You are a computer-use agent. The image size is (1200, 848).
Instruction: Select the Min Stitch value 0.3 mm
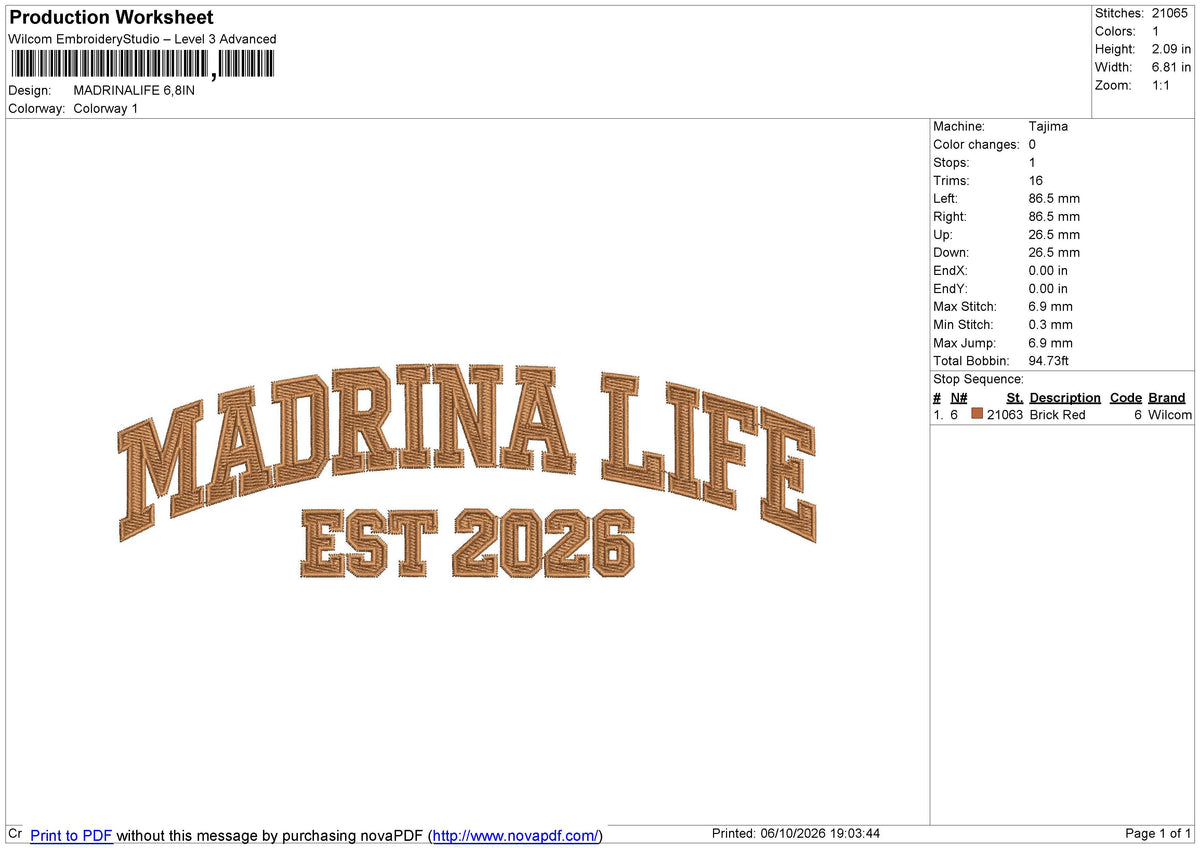click(1050, 324)
